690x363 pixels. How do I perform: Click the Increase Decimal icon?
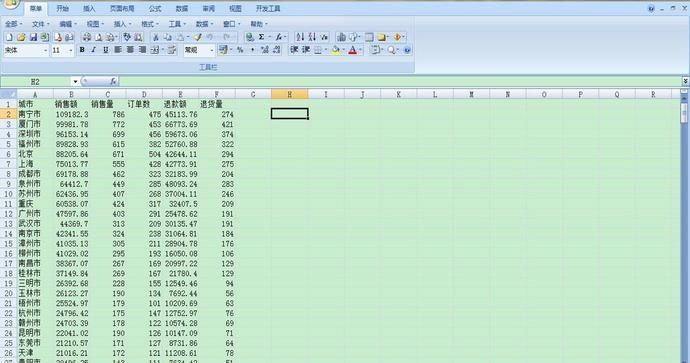click(264, 50)
